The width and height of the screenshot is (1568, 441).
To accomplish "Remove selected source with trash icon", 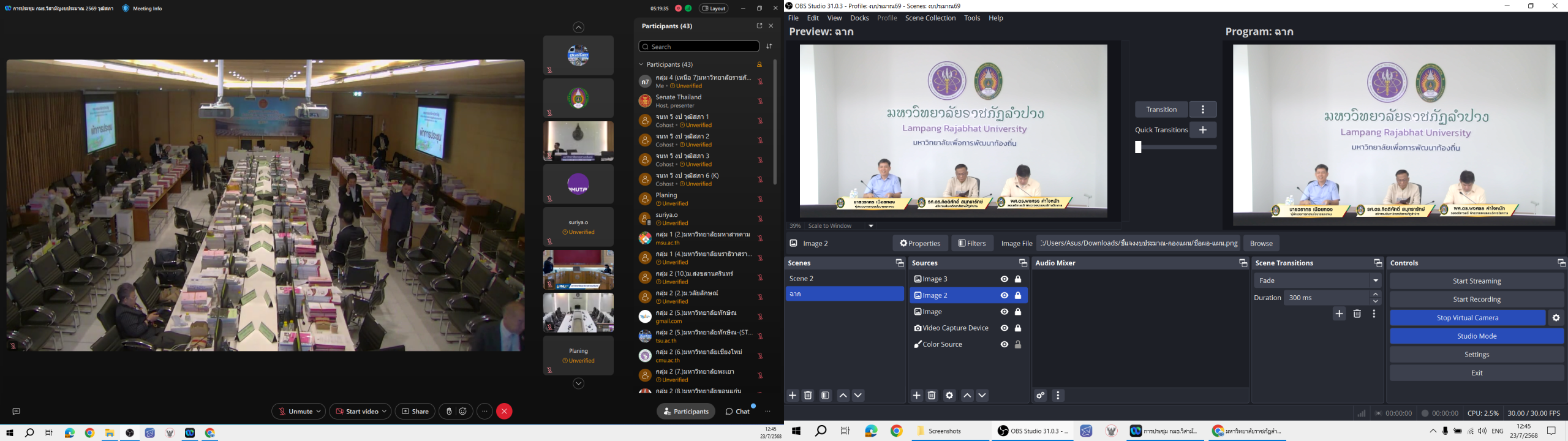I will tap(932, 396).
